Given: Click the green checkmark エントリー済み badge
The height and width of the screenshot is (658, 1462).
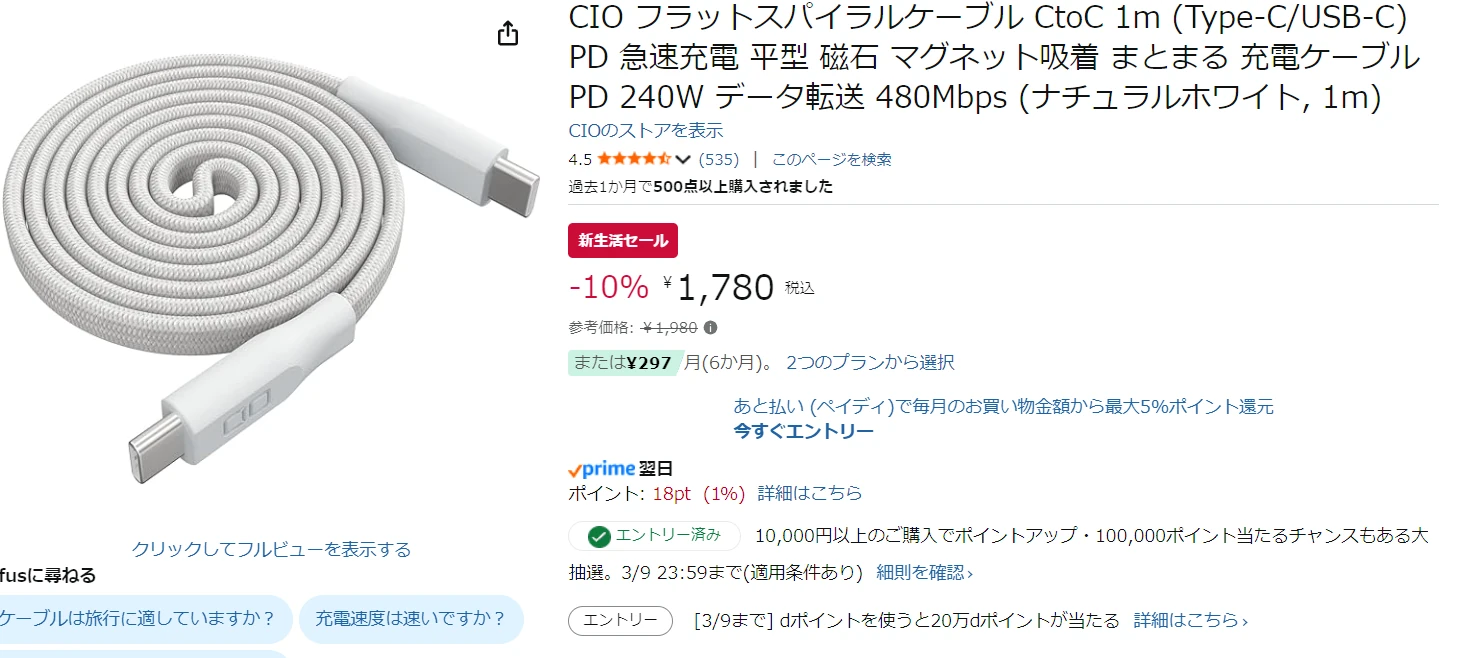Looking at the screenshot, I should pos(654,536).
